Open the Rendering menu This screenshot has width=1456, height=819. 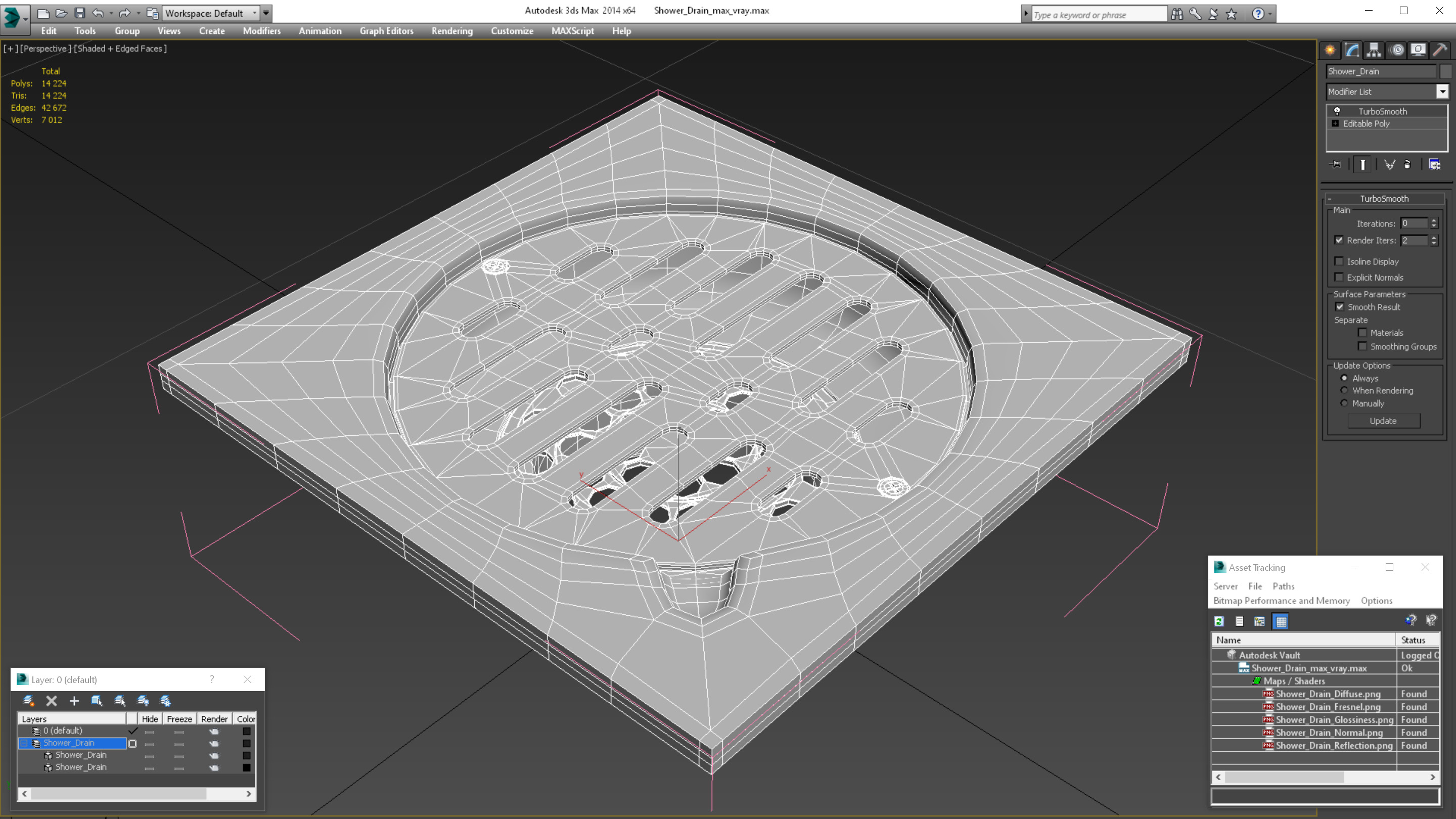coord(451,31)
